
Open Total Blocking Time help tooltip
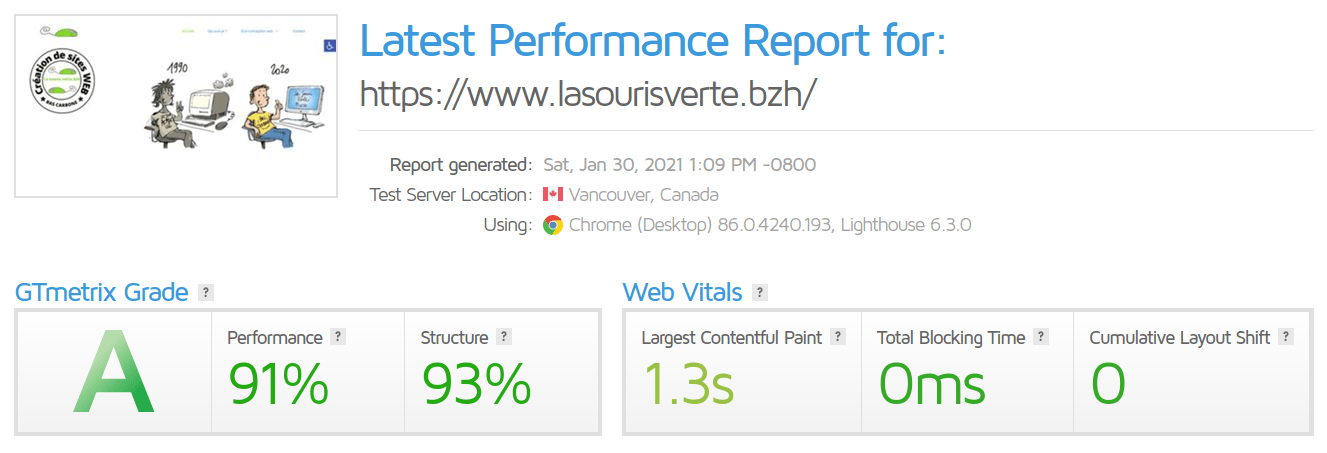pos(1041,337)
